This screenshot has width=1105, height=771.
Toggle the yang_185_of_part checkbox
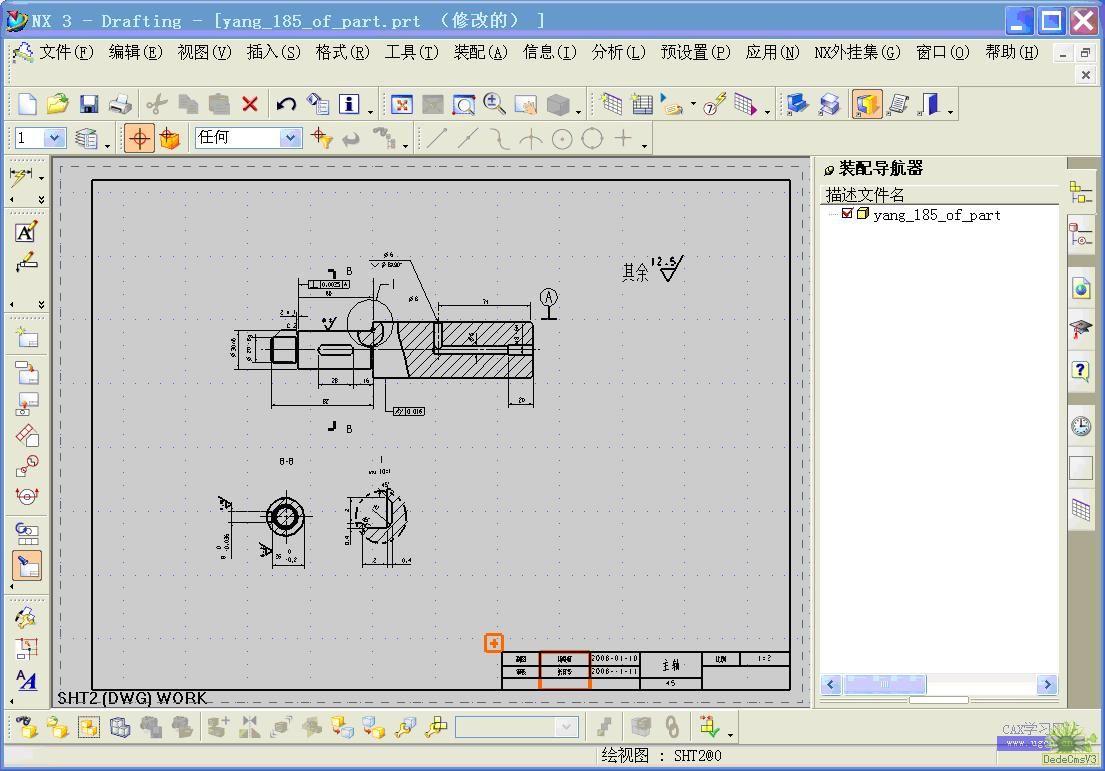(x=847, y=214)
